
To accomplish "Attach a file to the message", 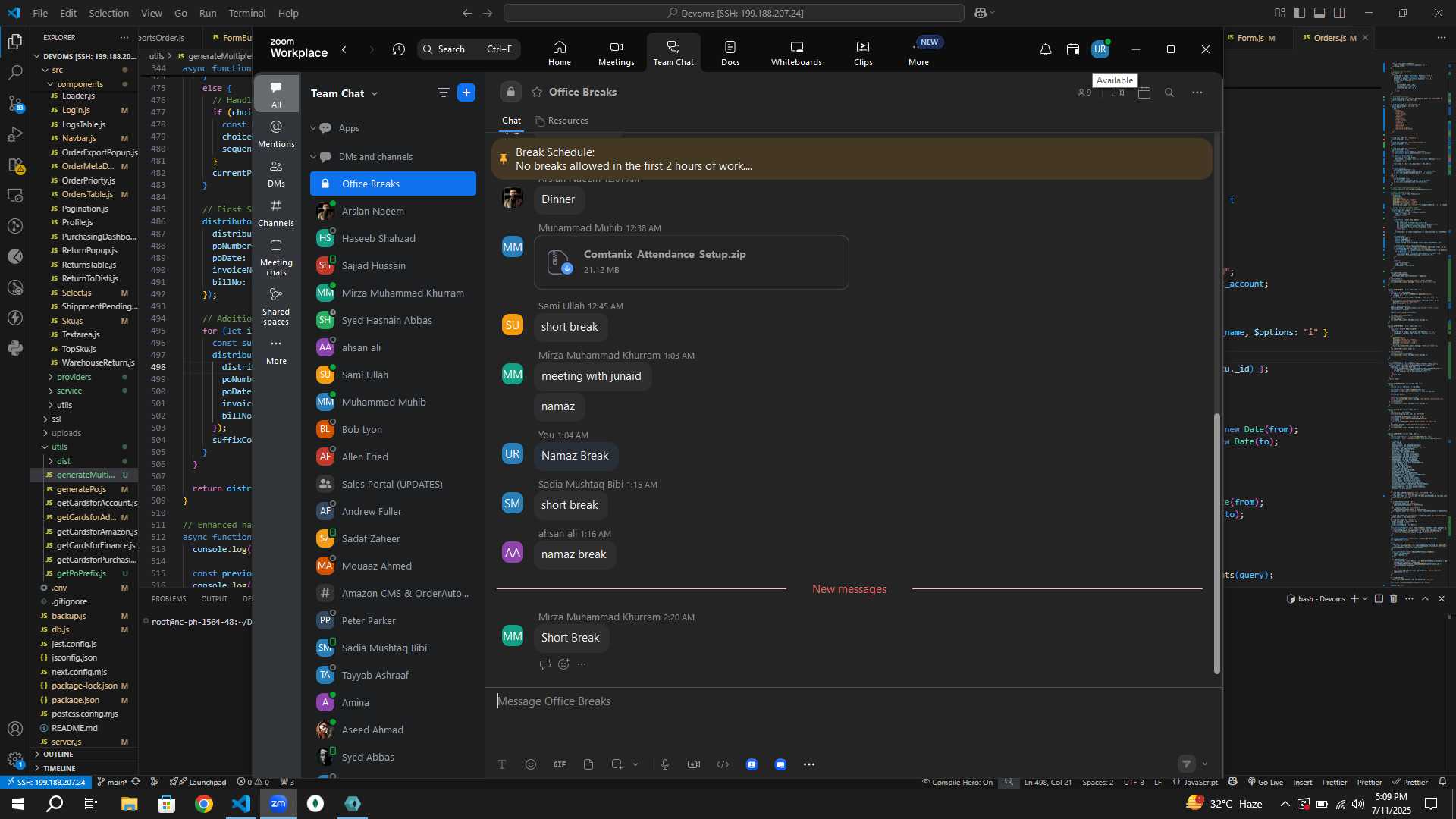I will (588, 764).
